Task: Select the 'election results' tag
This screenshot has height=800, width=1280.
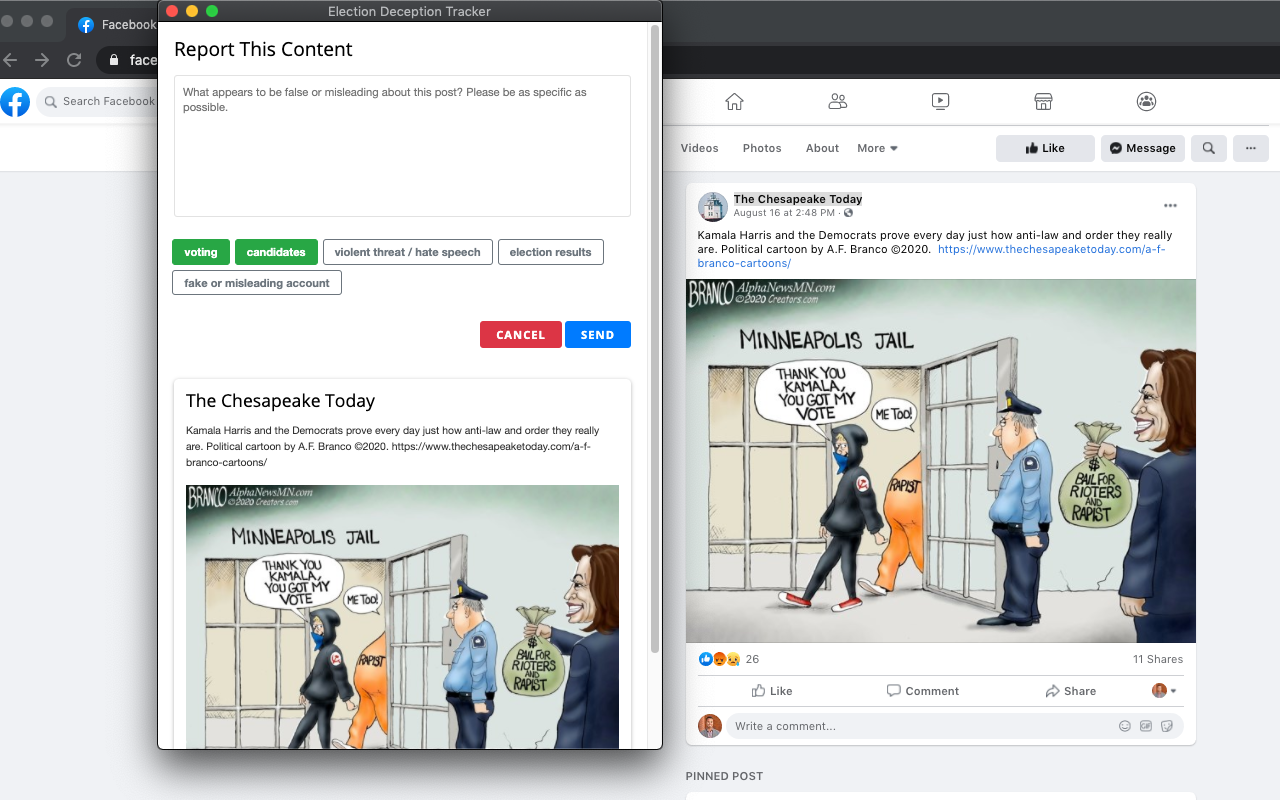Action: coord(550,252)
